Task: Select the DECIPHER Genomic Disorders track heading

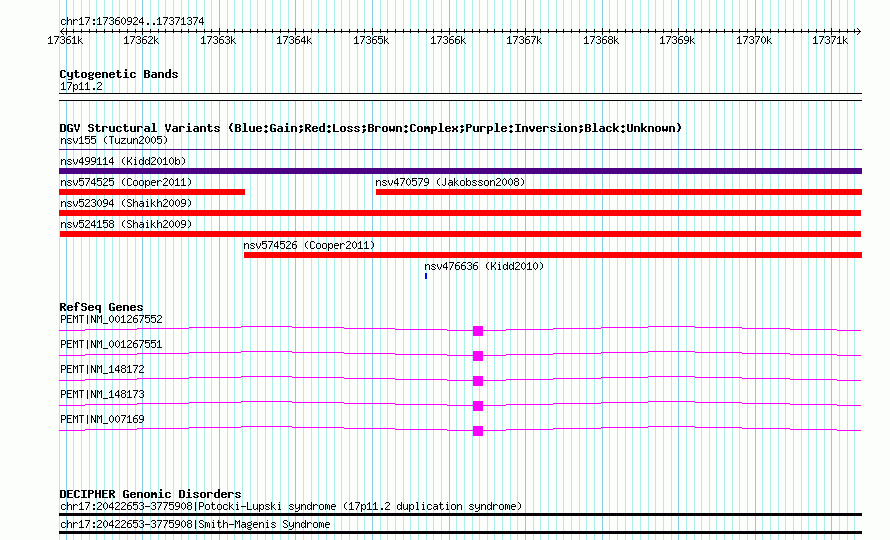Action: [150, 494]
